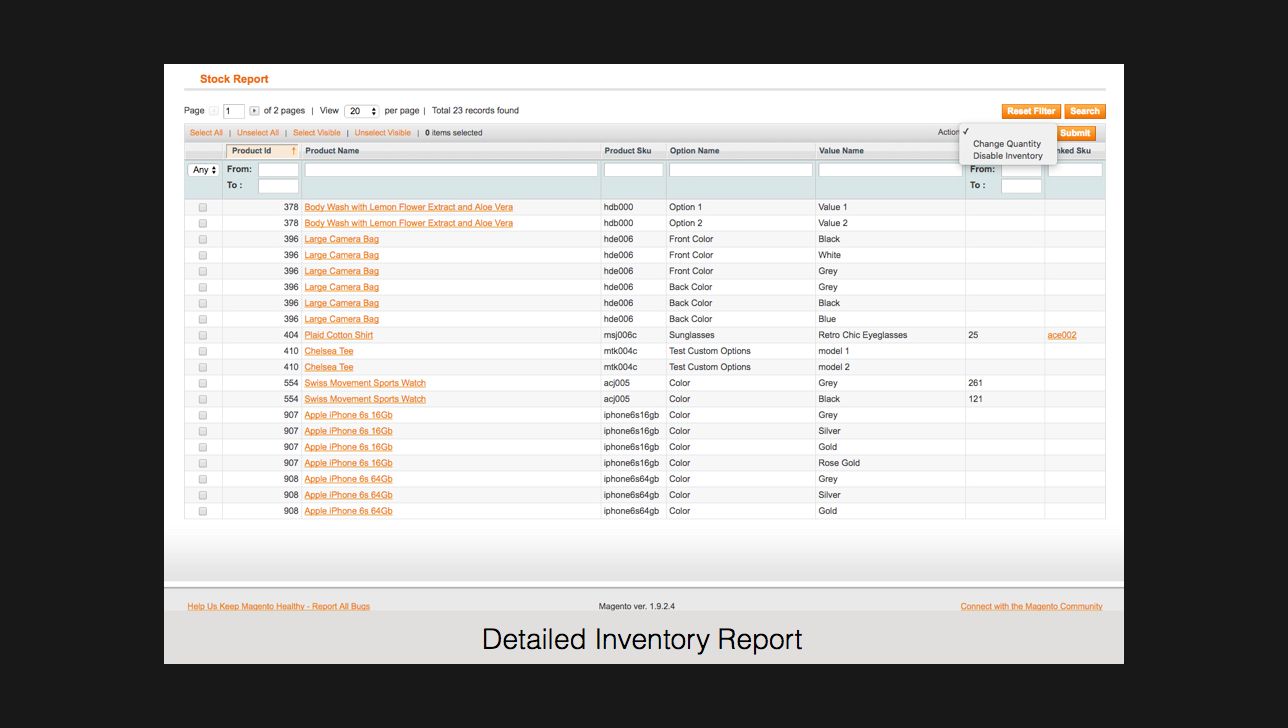Click the next page arrow icon
Screen dimensions: 1288x728
(254, 110)
